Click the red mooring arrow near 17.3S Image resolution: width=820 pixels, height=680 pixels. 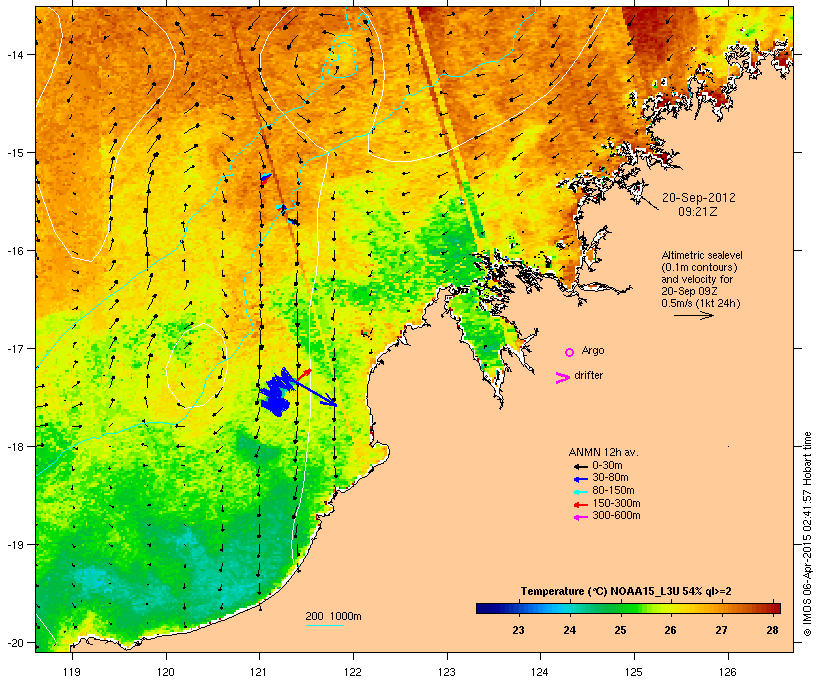click(304, 374)
